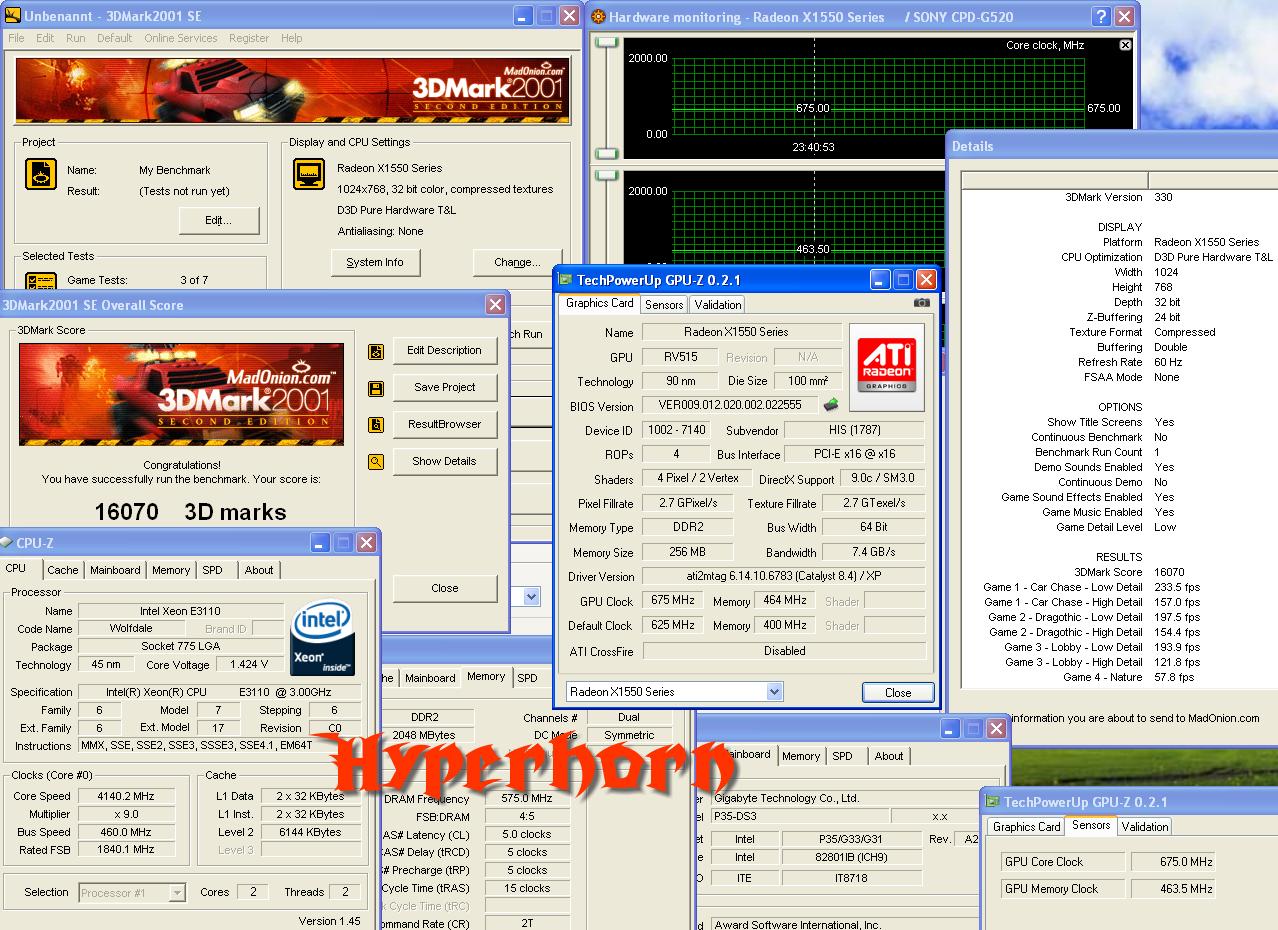
Task: Click the Edit Description button
Action: tap(445, 350)
